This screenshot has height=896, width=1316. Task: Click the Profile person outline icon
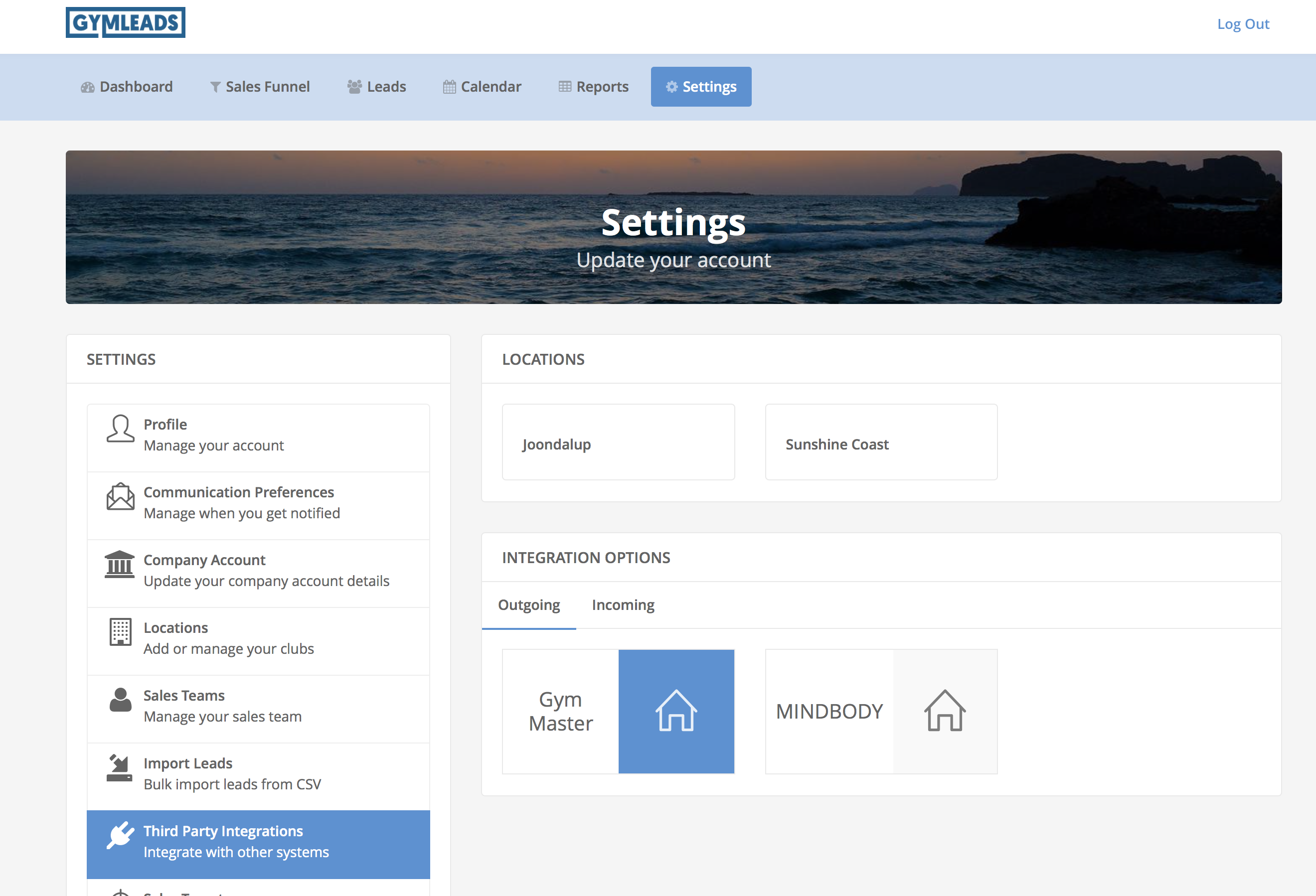(120, 429)
